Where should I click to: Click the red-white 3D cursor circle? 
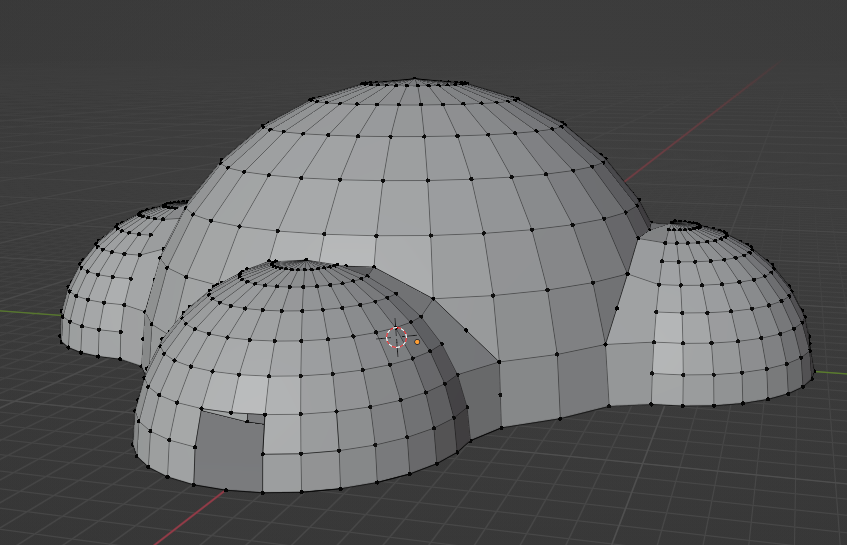pos(396,337)
